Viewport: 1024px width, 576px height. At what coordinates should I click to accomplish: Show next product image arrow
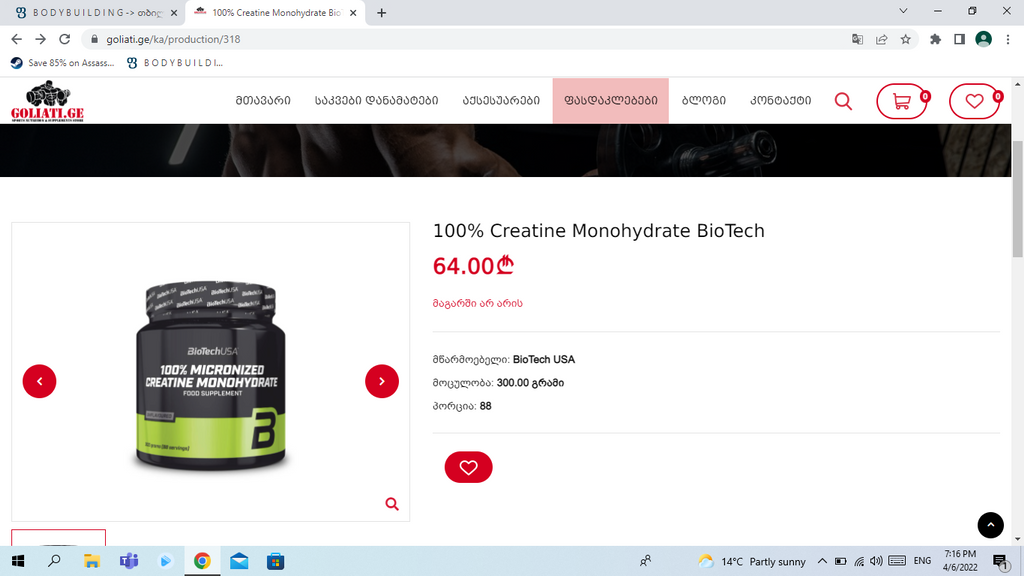[x=382, y=381]
